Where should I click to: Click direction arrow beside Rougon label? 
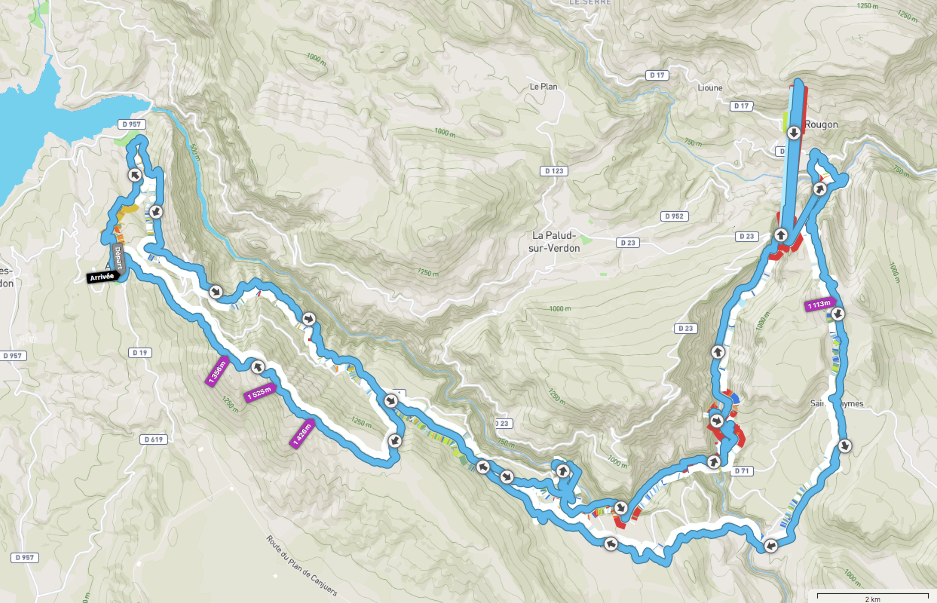pos(794,133)
